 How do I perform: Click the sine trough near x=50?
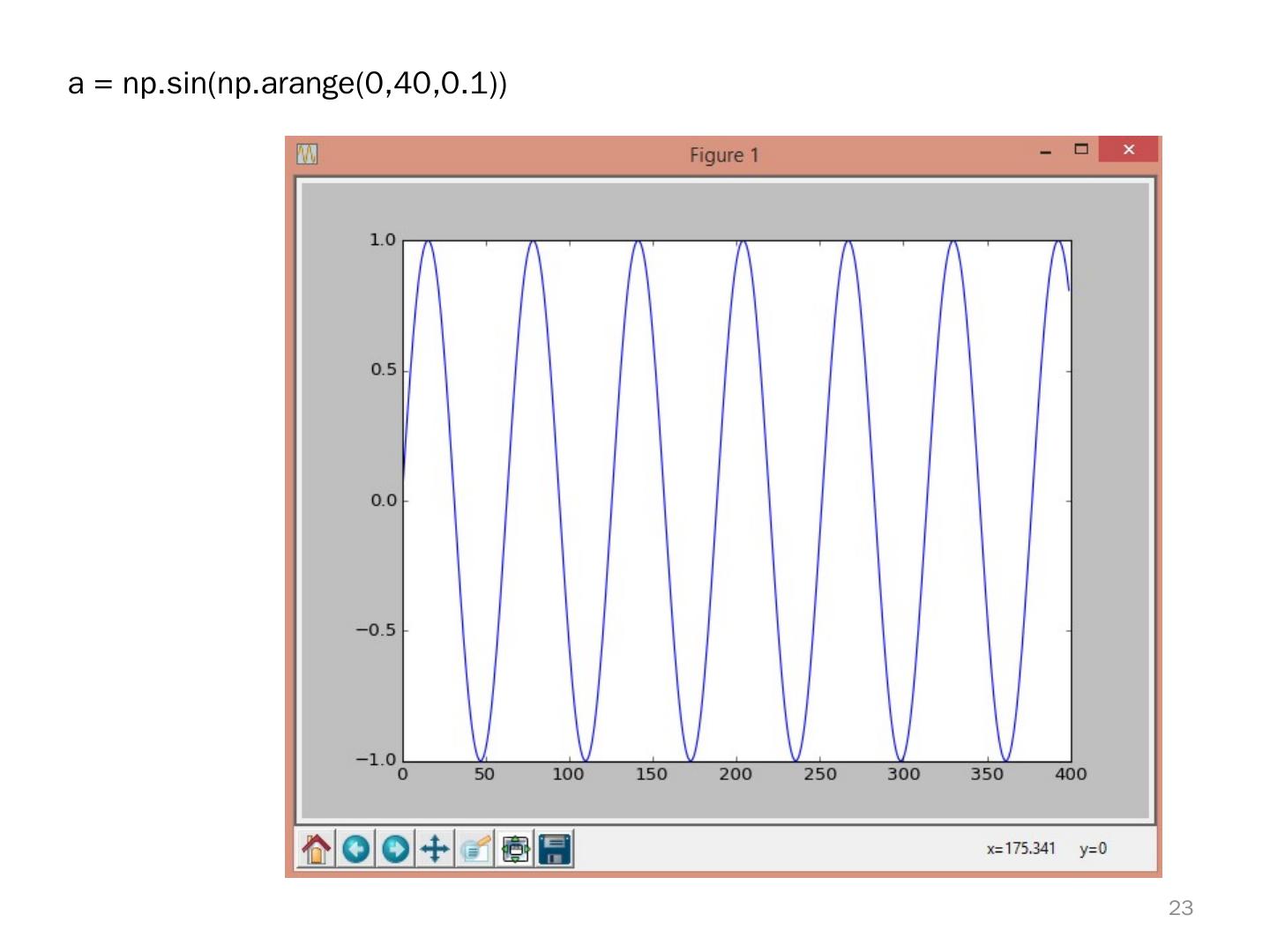(481, 759)
